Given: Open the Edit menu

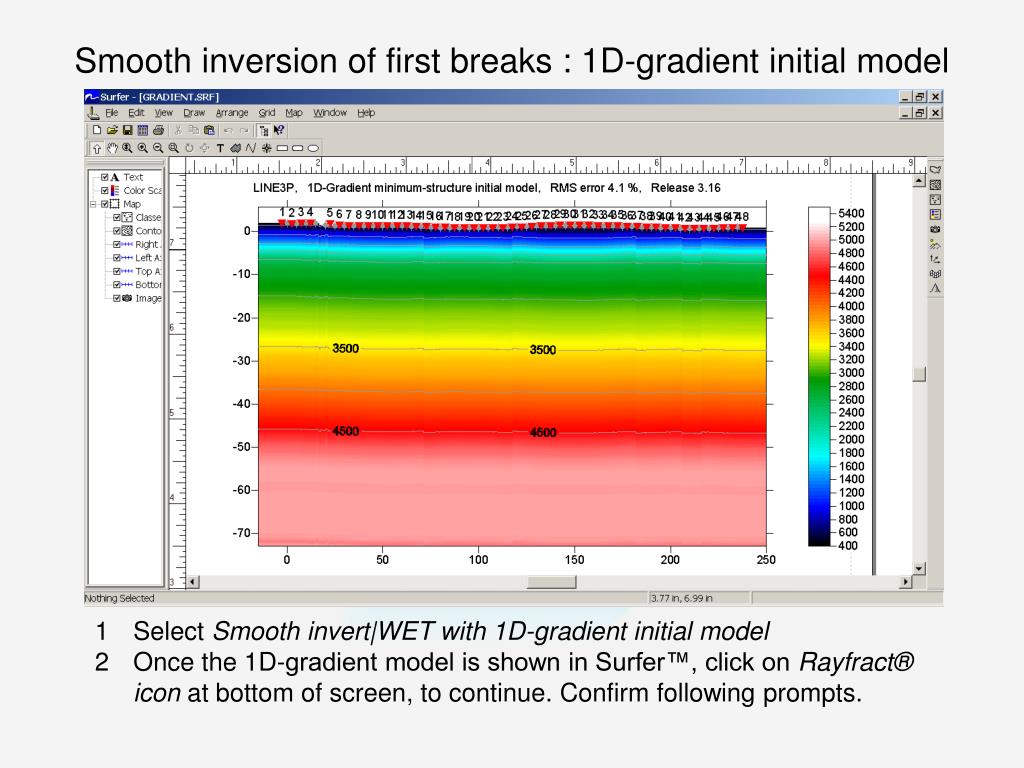Looking at the screenshot, I should 136,113.
